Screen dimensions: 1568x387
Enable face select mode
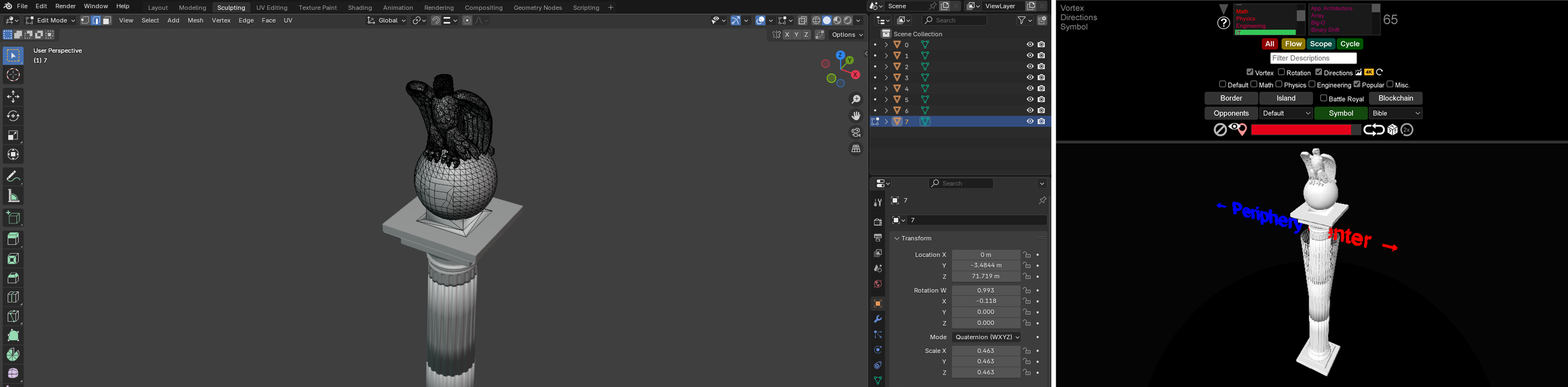[107, 21]
